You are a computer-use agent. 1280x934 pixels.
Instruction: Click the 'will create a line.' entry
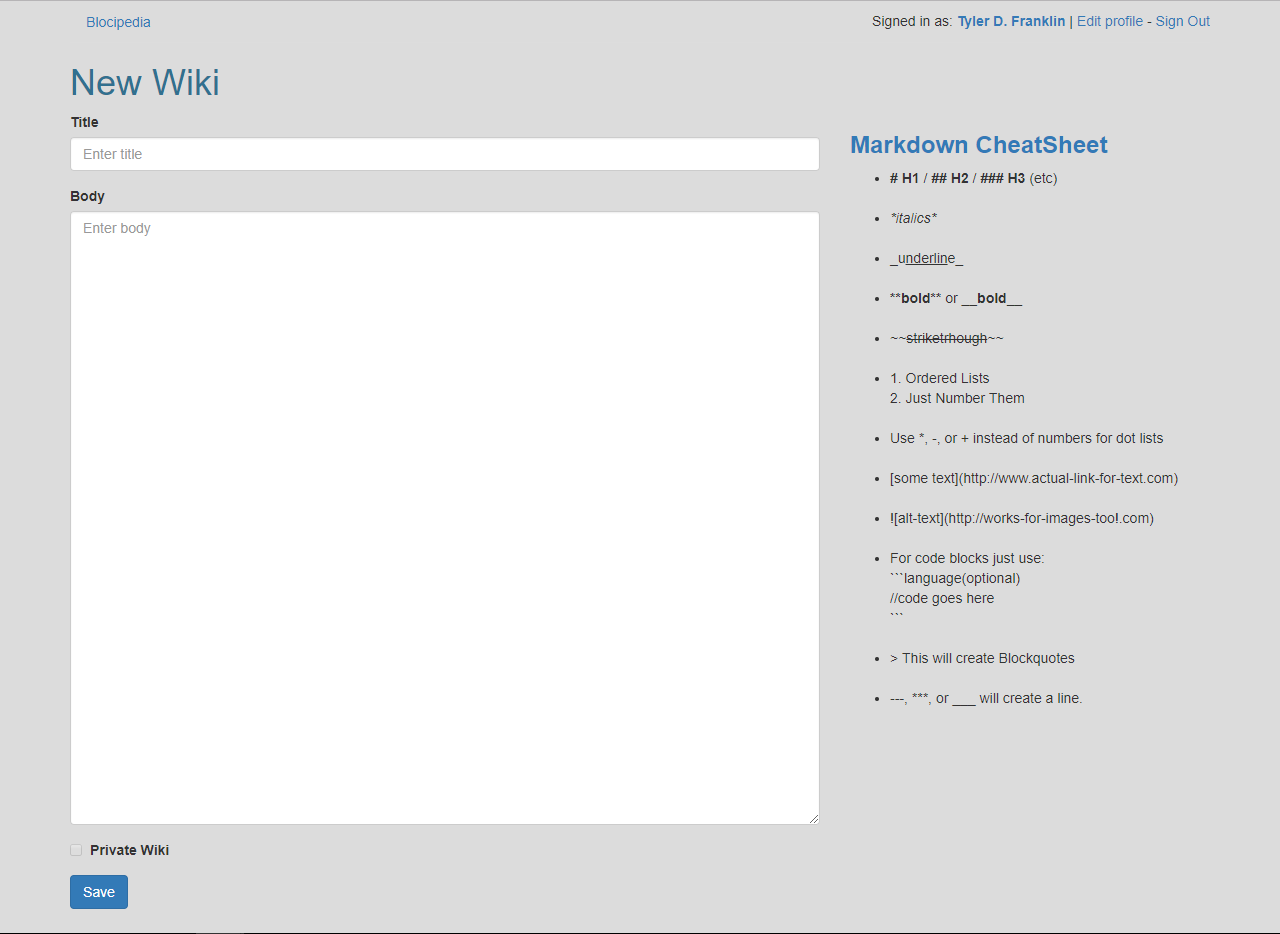tap(986, 698)
